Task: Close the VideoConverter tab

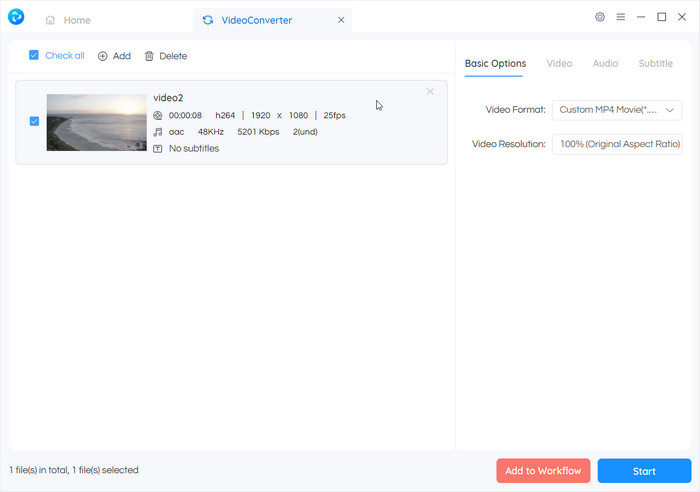Action: click(x=341, y=20)
